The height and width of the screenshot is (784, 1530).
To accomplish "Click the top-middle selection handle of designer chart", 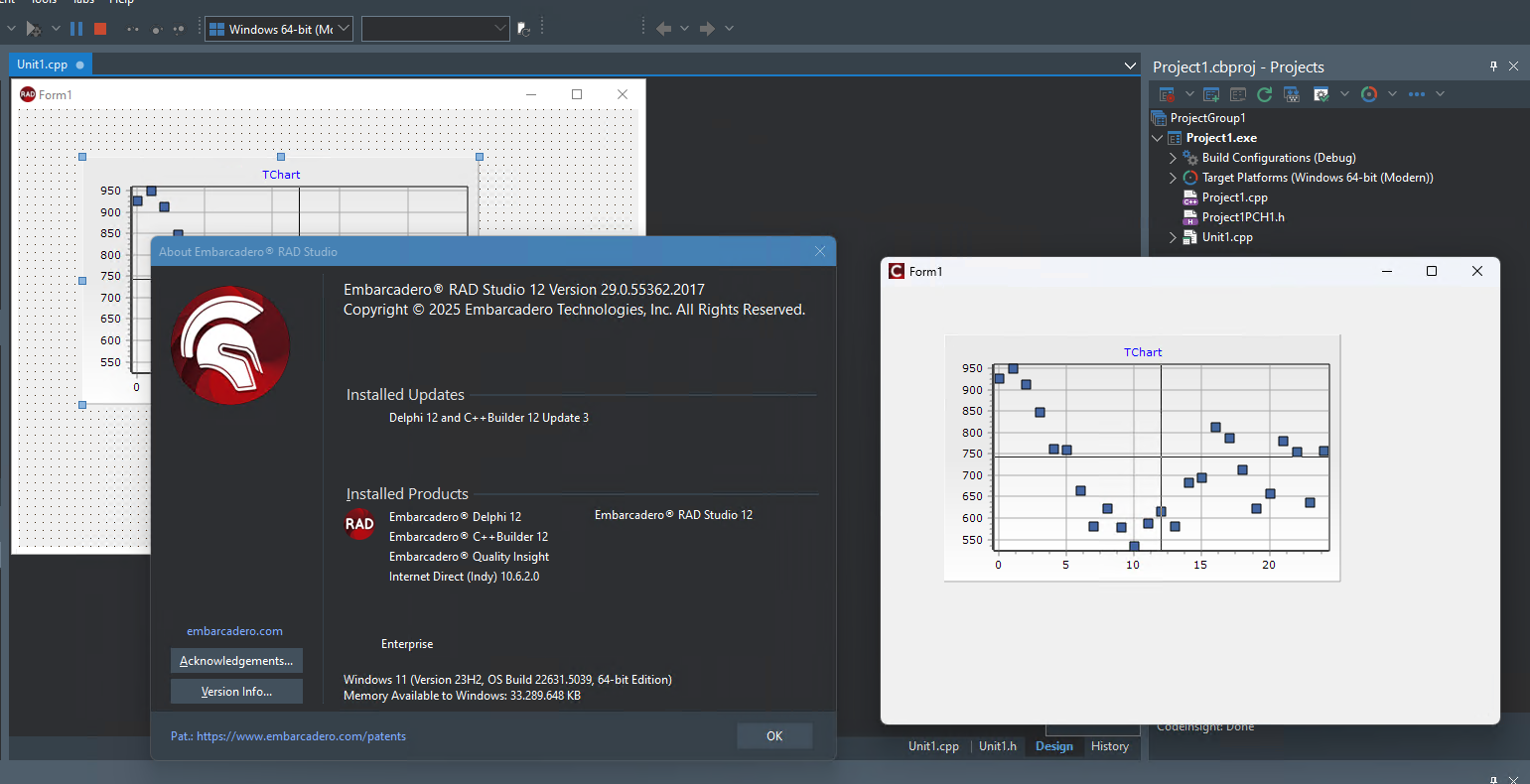I will [281, 157].
